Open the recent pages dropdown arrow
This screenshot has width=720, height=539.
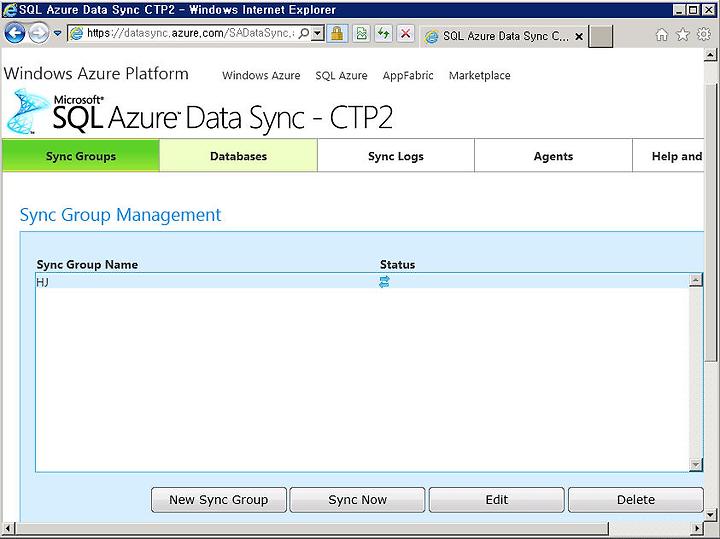[57, 34]
